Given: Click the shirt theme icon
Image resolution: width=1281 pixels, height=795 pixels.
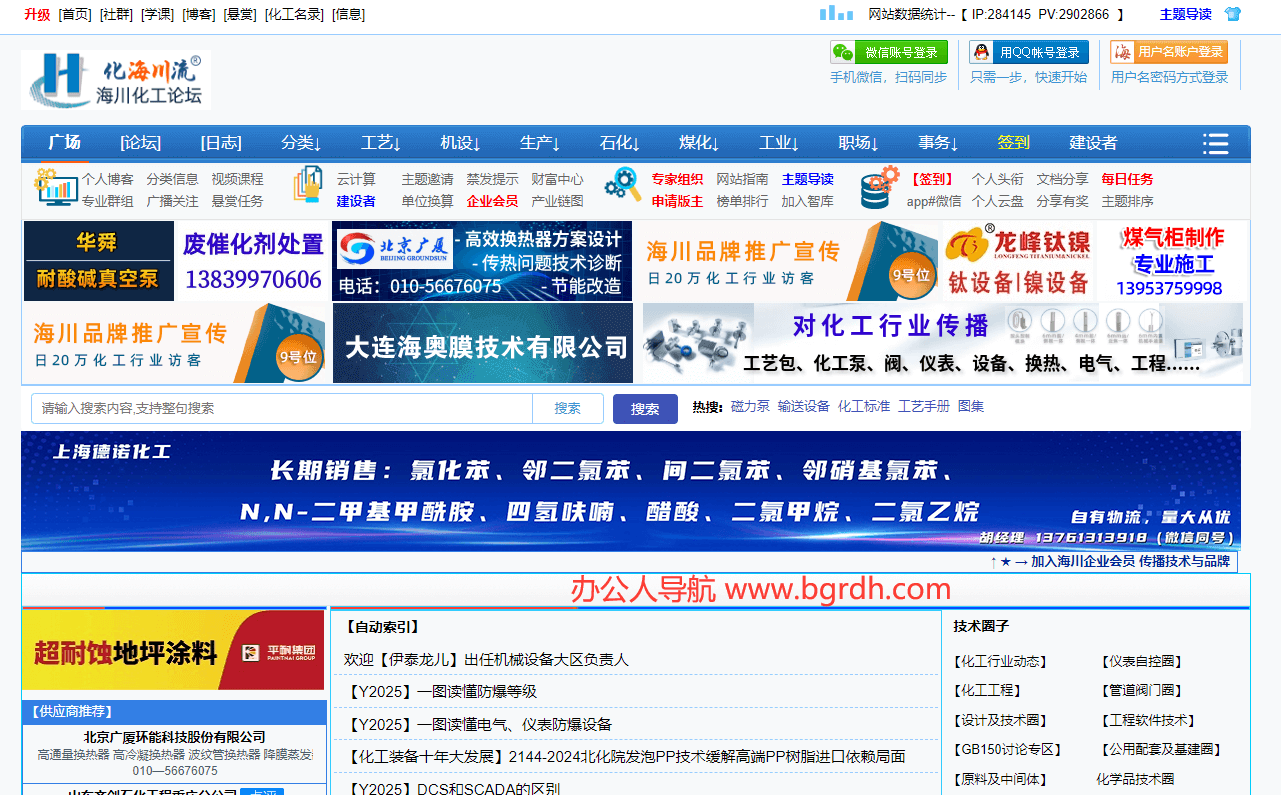Looking at the screenshot, I should tap(1233, 14).
